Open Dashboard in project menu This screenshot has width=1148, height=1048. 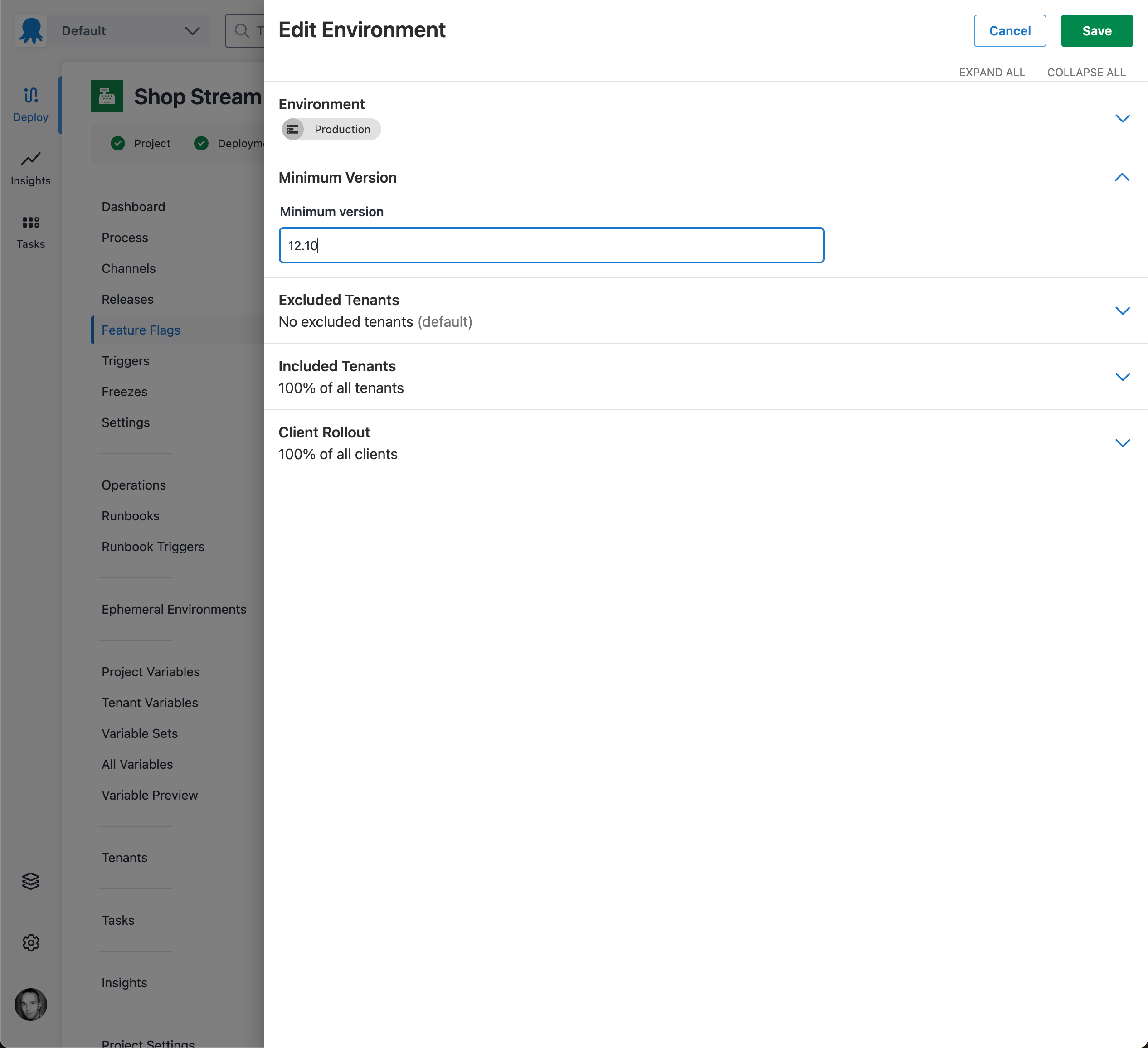(133, 207)
